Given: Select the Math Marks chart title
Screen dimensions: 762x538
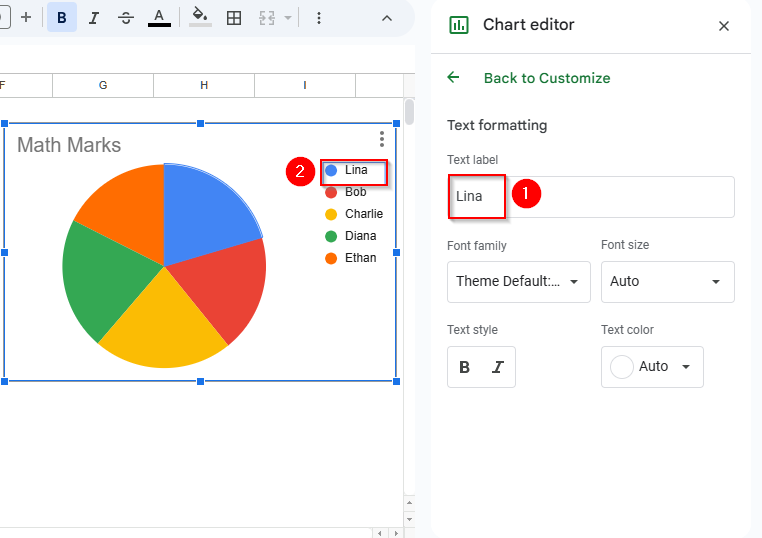Looking at the screenshot, I should [x=69, y=145].
